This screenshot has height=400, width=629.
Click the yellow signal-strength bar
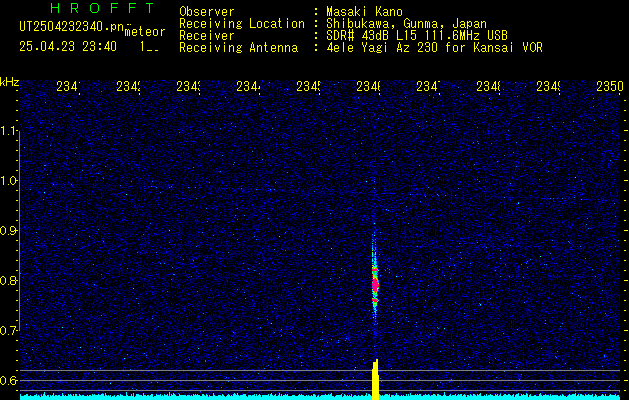375,380
